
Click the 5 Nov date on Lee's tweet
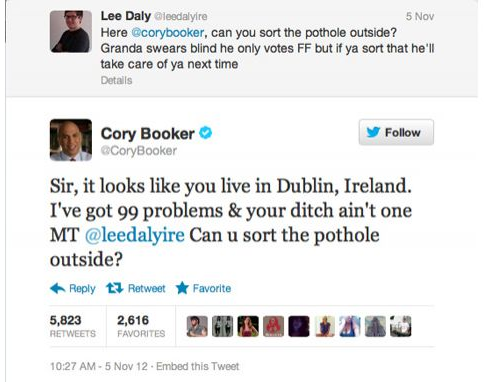[x=420, y=16]
